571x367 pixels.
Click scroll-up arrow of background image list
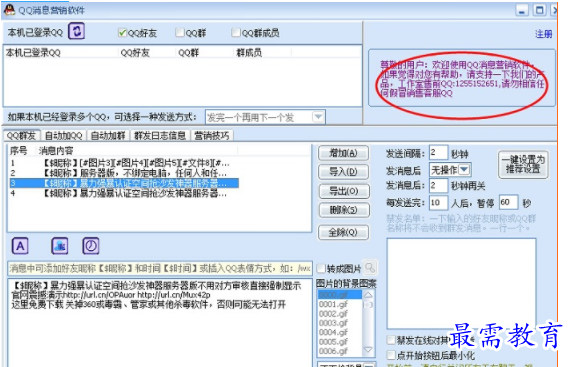coord(368,295)
